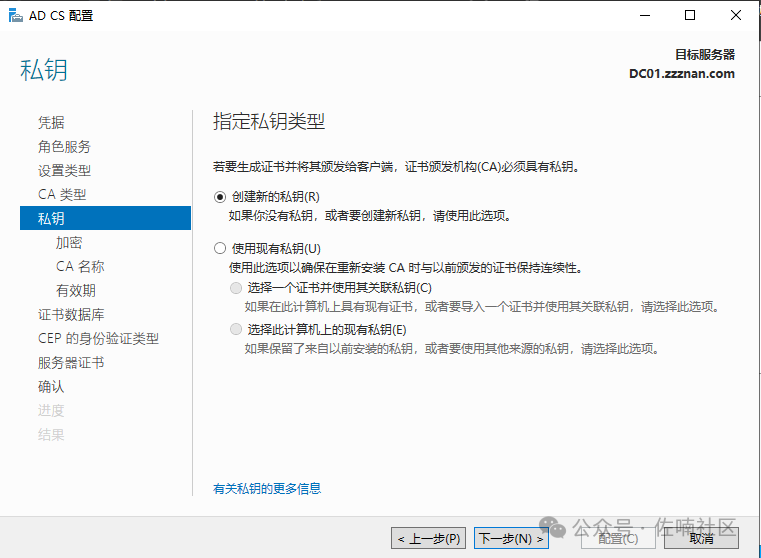
Task: Go to the 角色服务 sidebar step
Action: coord(64,147)
